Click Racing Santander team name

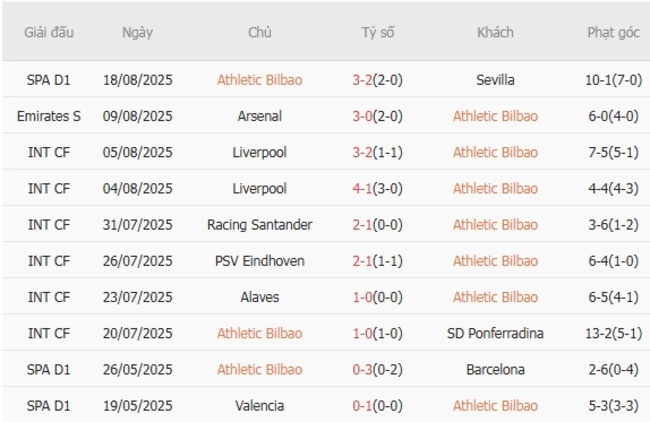tap(260, 225)
